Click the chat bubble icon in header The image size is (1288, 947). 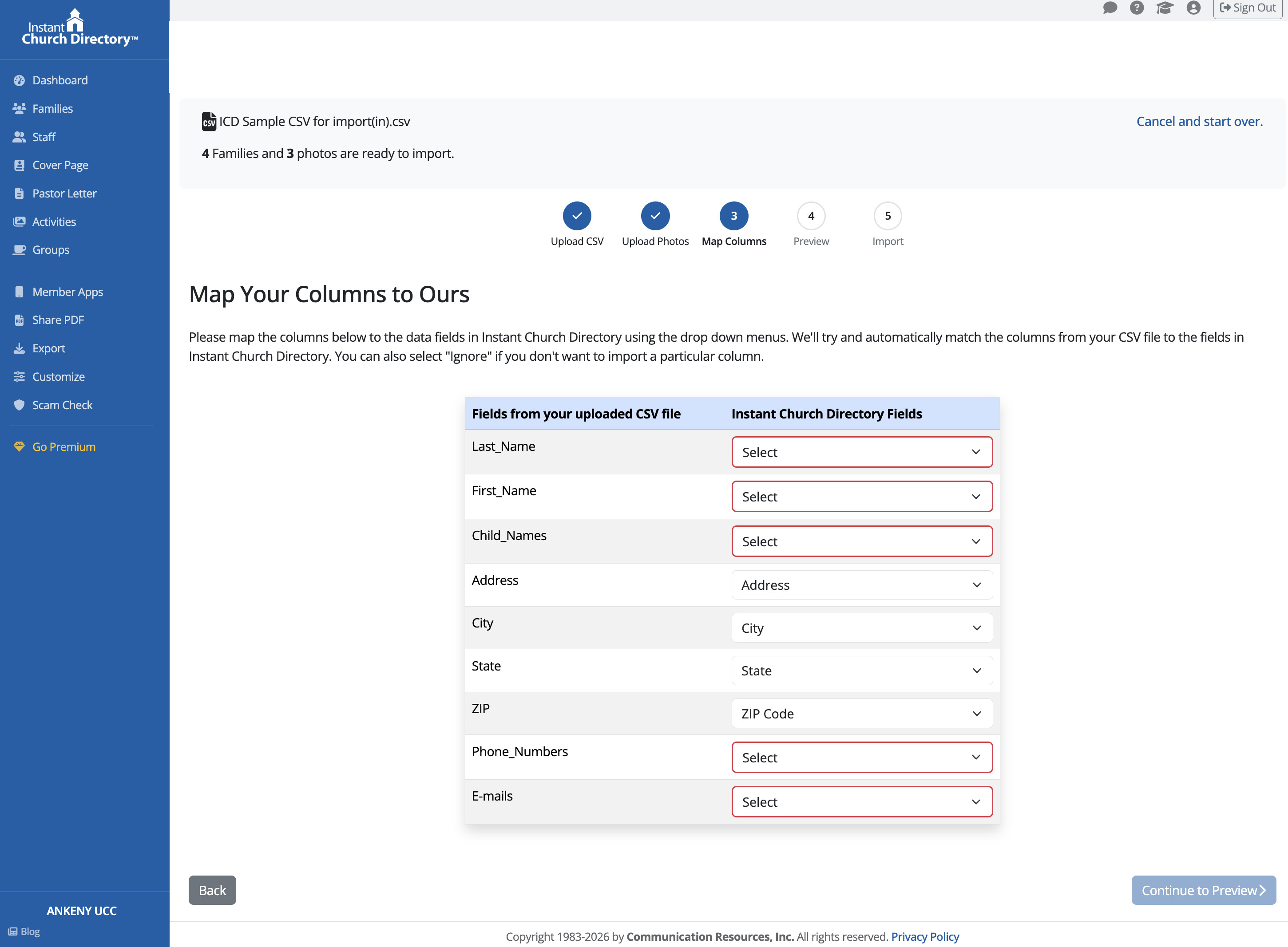pyautogui.click(x=1110, y=8)
